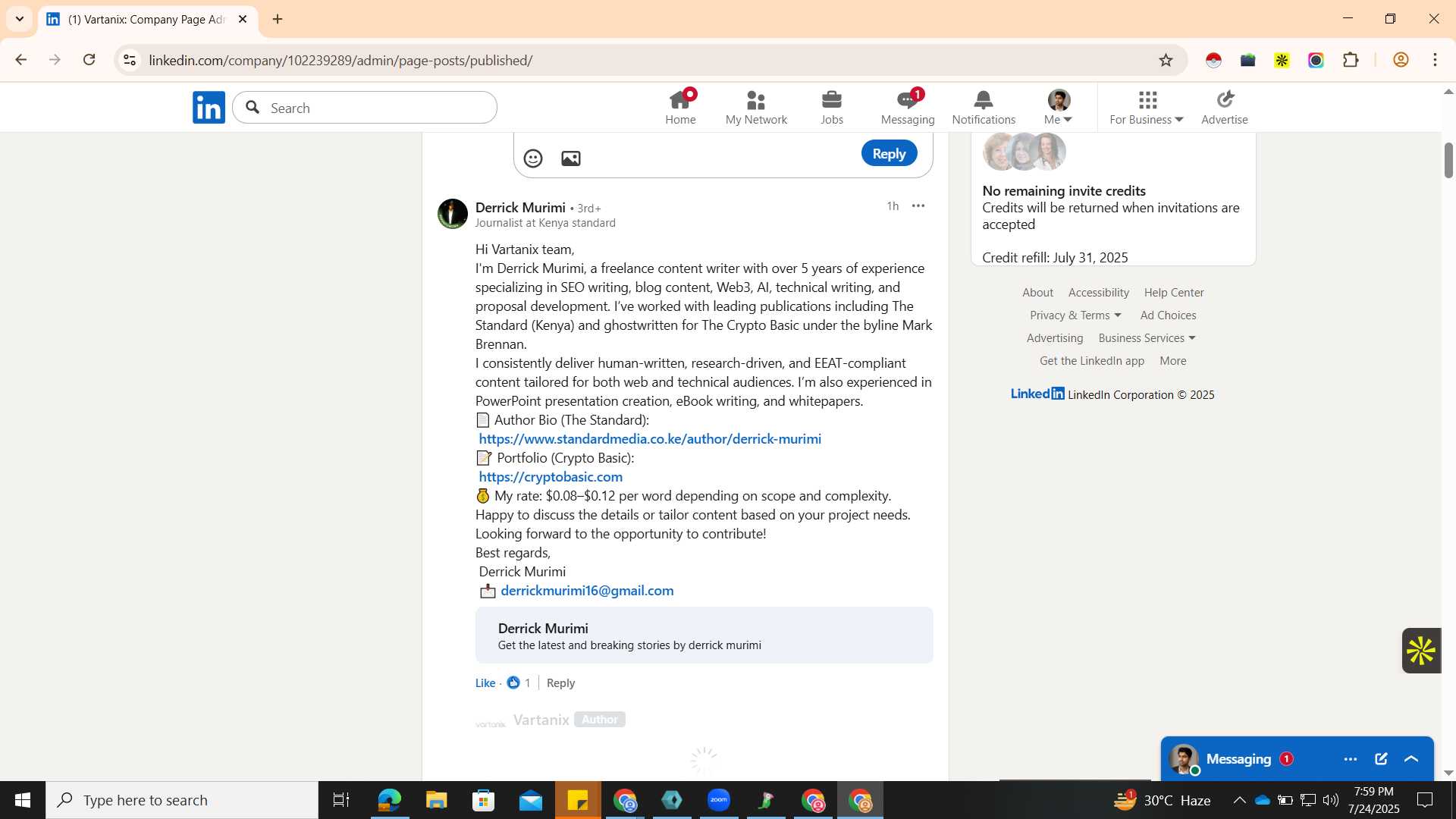Open new browser tab
This screenshot has width=1456, height=819.
(x=278, y=19)
